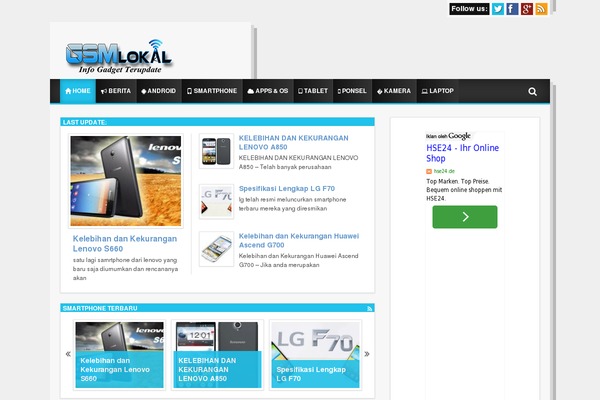
Task: Open the Berita menu item
Action: click(116, 91)
